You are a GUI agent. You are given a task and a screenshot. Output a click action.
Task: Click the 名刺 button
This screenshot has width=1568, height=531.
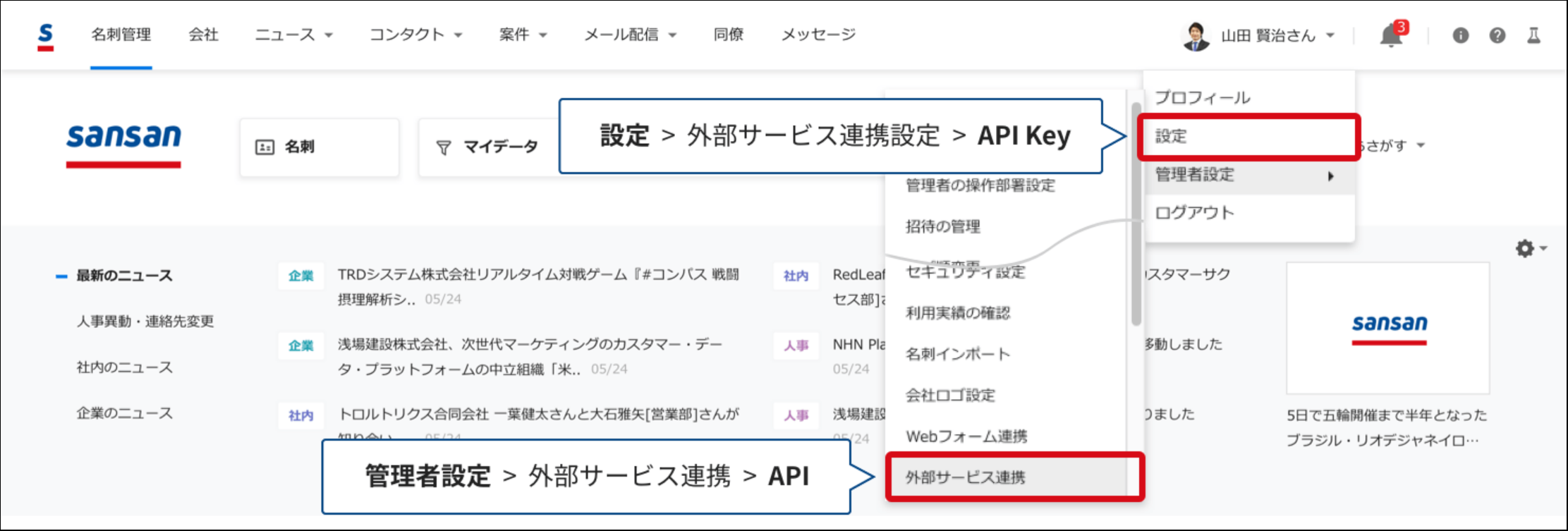click(320, 147)
